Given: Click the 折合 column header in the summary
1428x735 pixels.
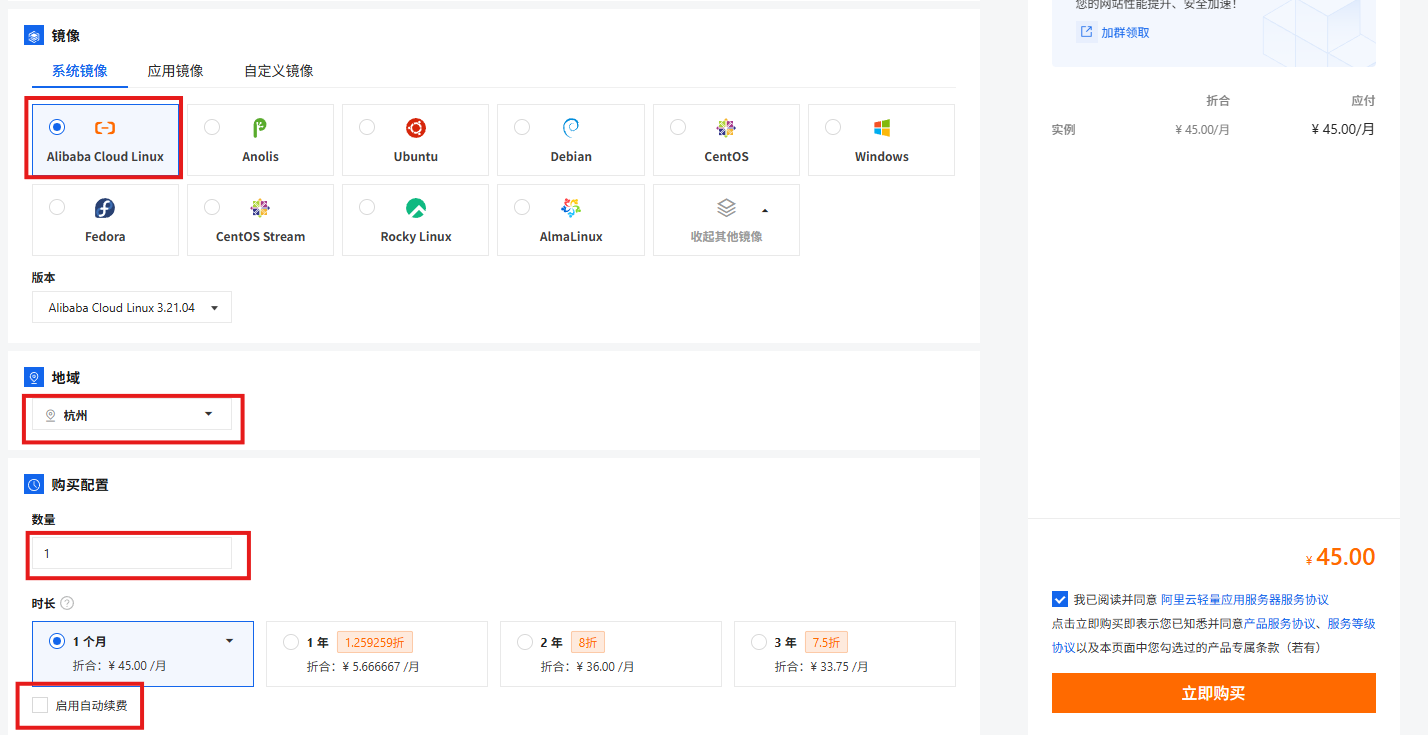Looking at the screenshot, I should pos(1218,101).
